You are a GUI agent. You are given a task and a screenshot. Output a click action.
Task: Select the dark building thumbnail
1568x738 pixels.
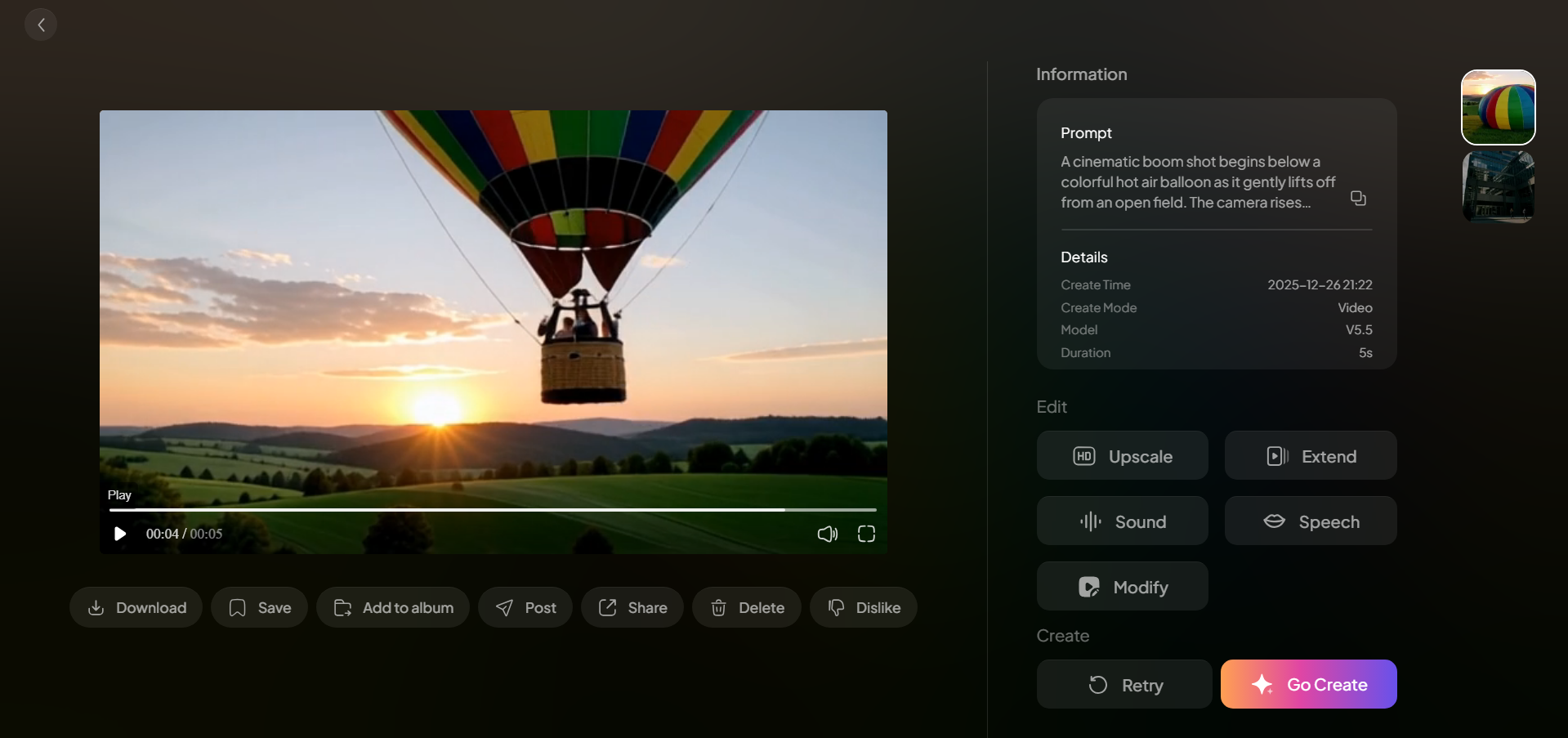click(x=1499, y=186)
